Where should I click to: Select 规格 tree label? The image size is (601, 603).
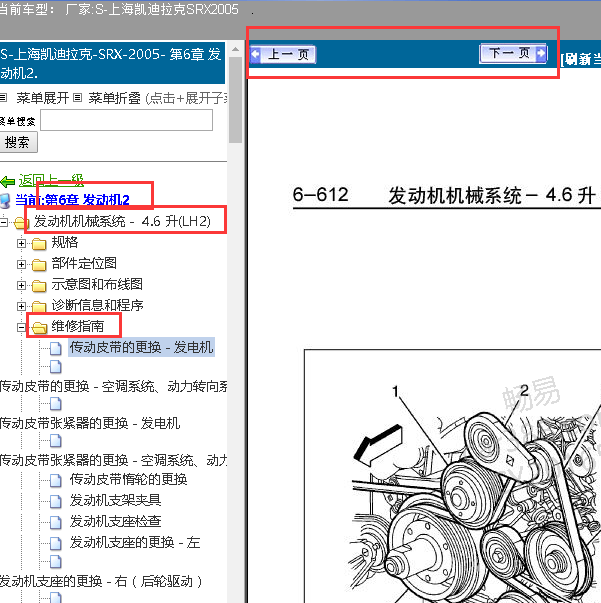65,242
